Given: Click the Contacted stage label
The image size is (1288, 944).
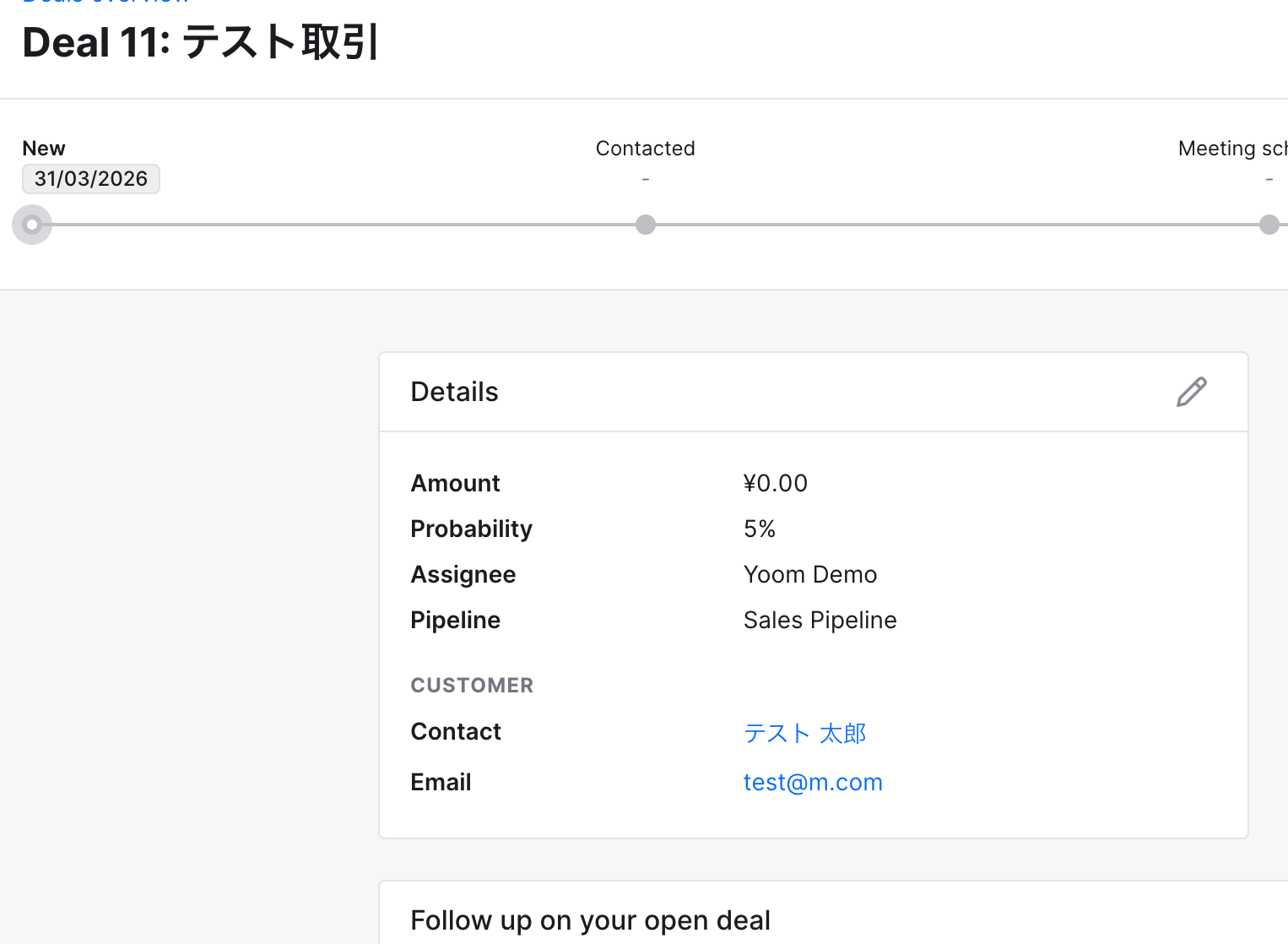Looking at the screenshot, I should 646,149.
